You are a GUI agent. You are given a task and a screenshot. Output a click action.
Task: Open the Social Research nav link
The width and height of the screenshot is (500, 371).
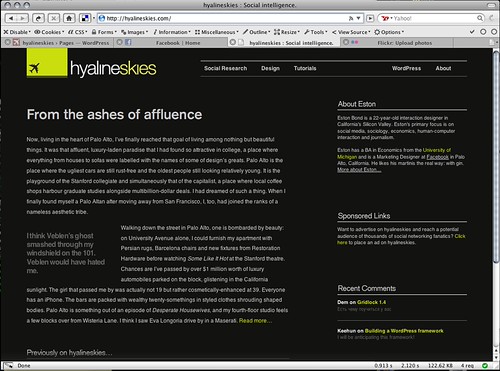pos(226,68)
